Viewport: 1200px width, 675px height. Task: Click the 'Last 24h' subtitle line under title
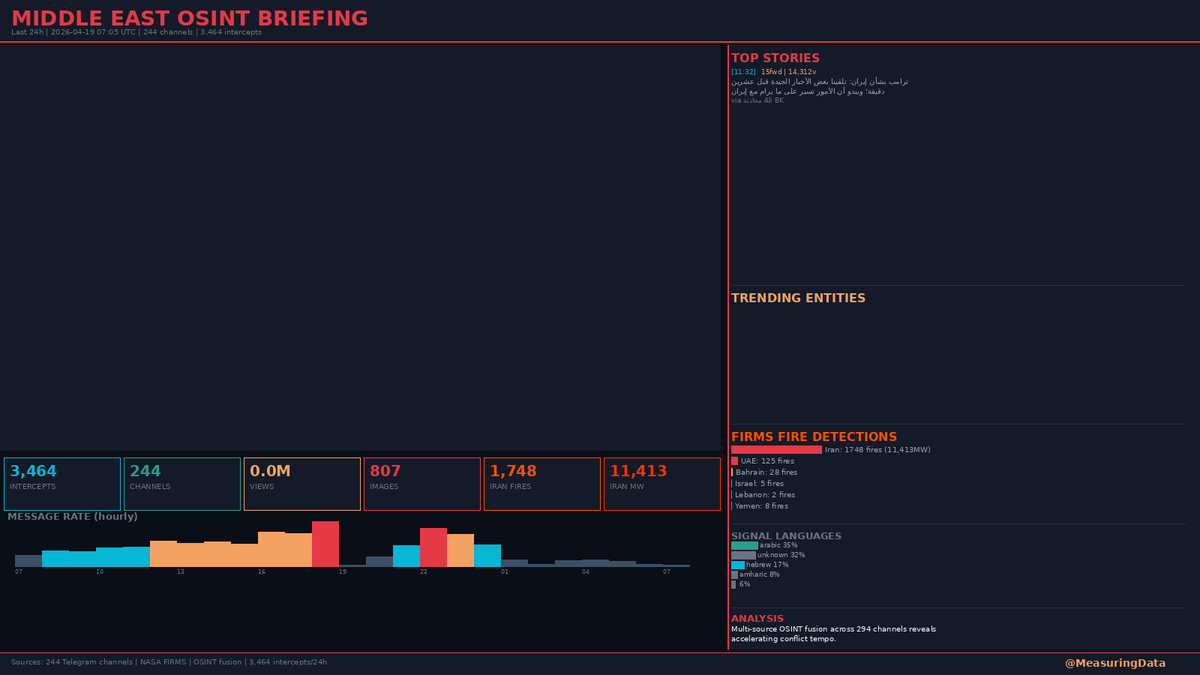tap(136, 32)
